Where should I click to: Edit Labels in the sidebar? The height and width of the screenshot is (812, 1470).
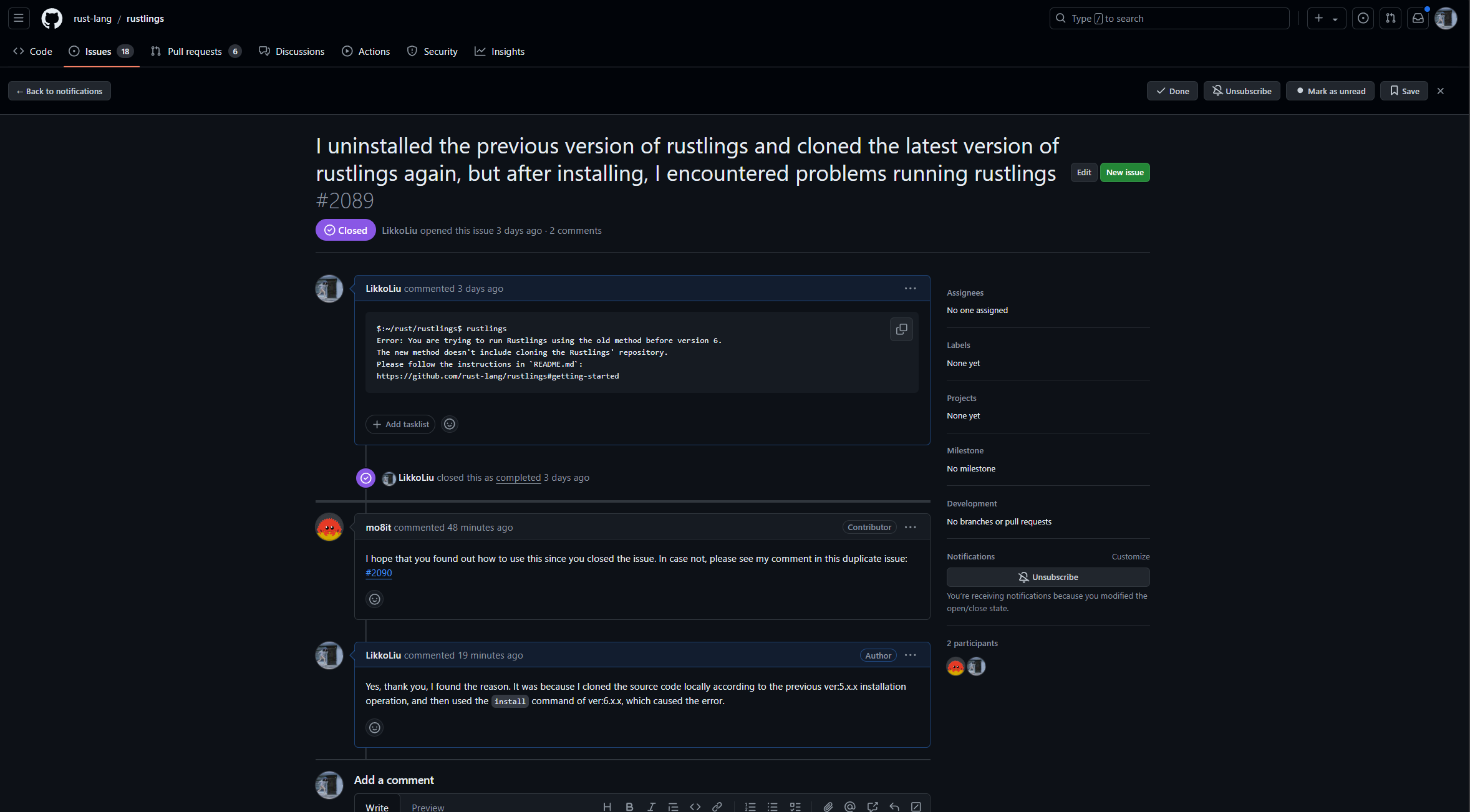coord(959,345)
